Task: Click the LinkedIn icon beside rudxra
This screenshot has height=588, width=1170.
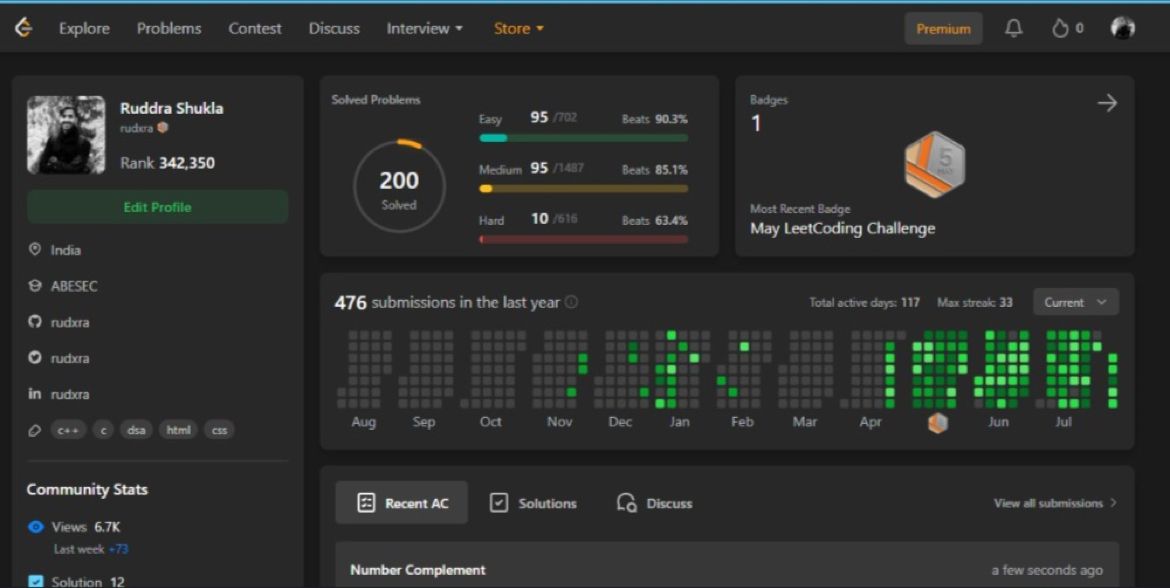Action: click(x=34, y=393)
